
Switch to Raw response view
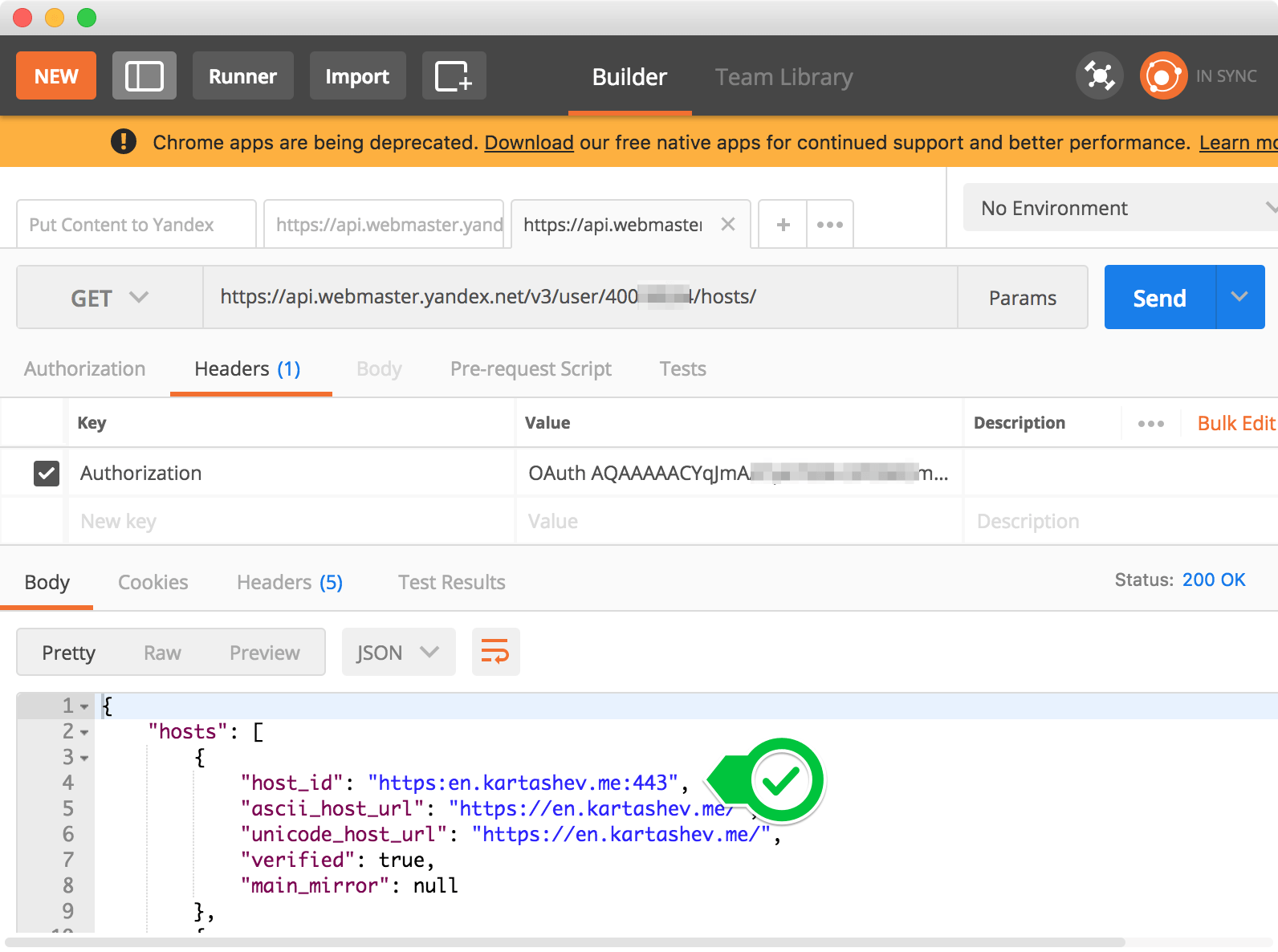[x=162, y=653]
